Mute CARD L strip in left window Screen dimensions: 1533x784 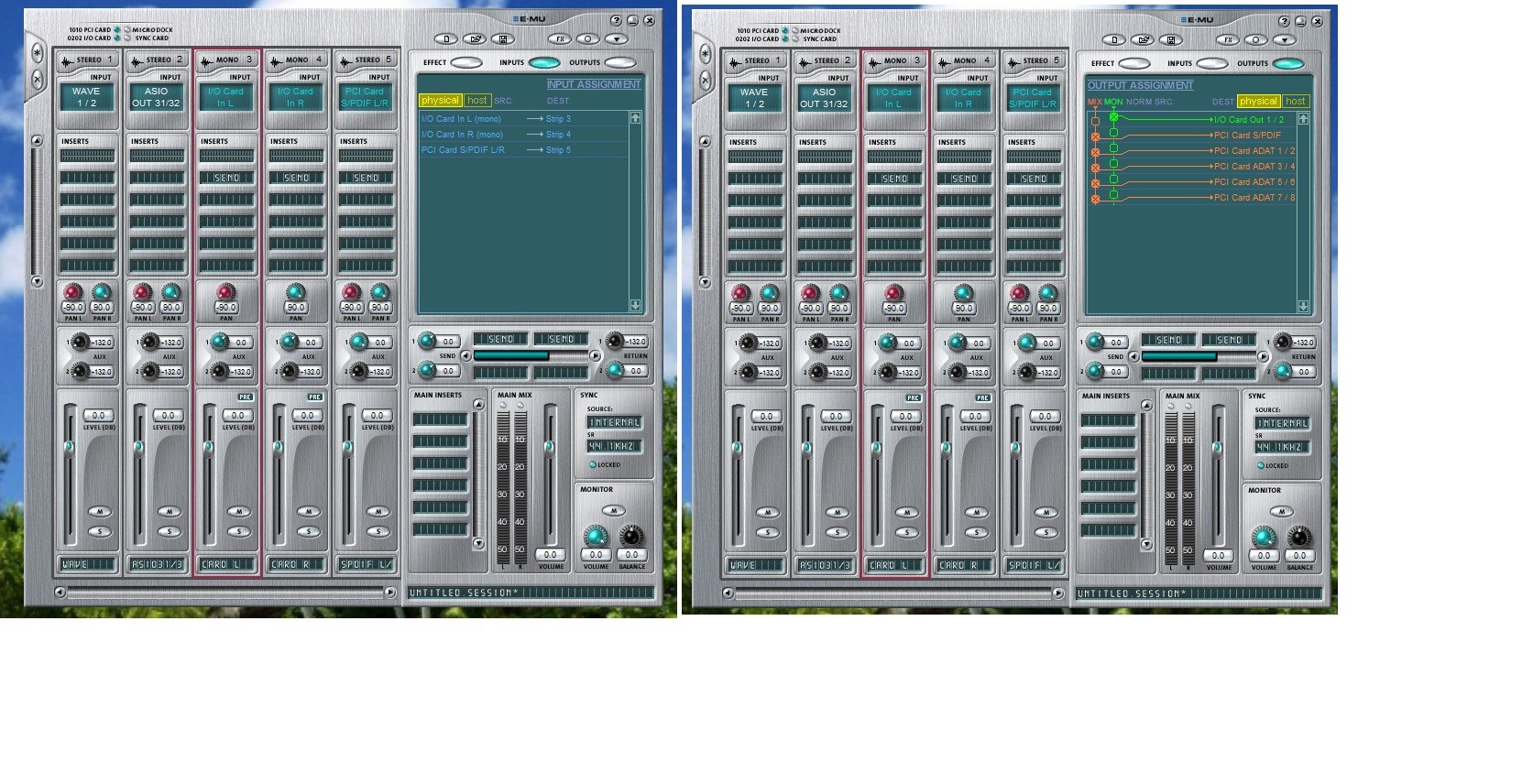238,512
